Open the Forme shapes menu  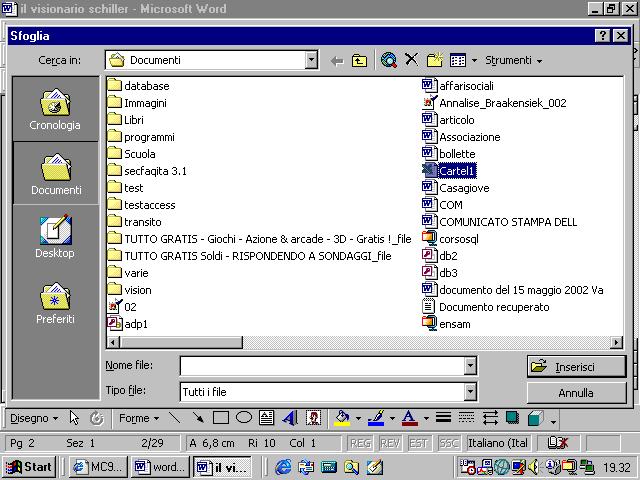tap(138, 418)
